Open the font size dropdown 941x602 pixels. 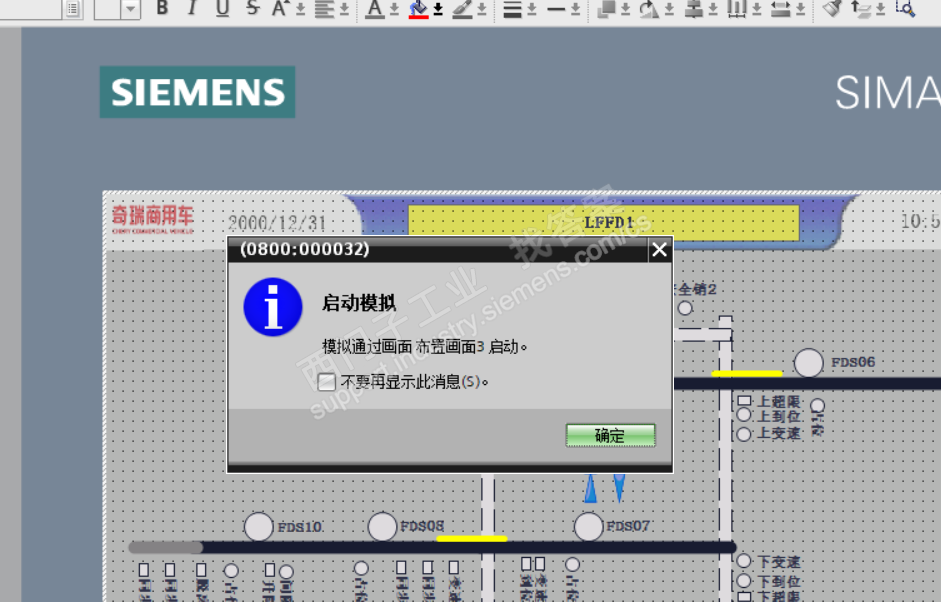pos(131,9)
